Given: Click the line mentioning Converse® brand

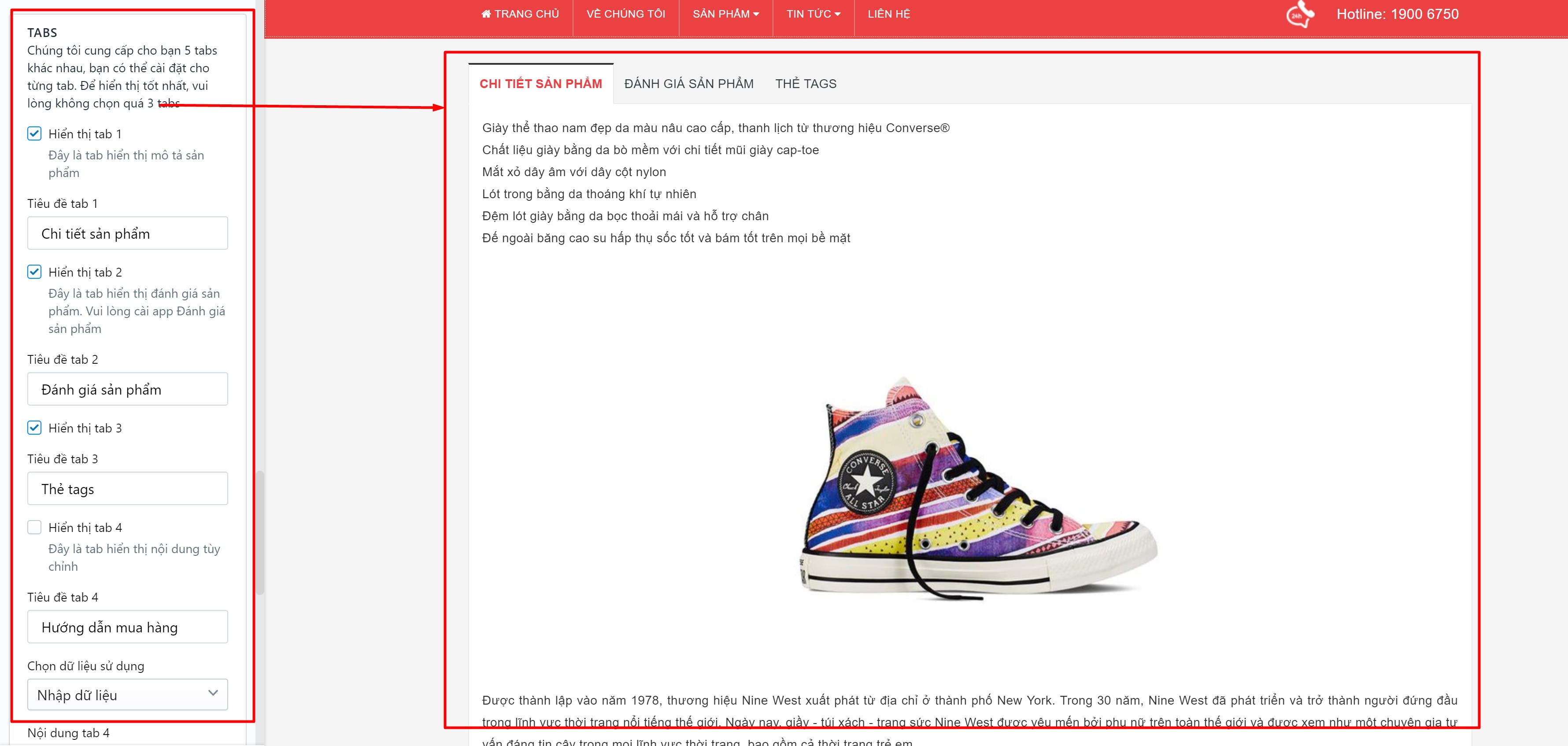Looking at the screenshot, I should click(716, 128).
